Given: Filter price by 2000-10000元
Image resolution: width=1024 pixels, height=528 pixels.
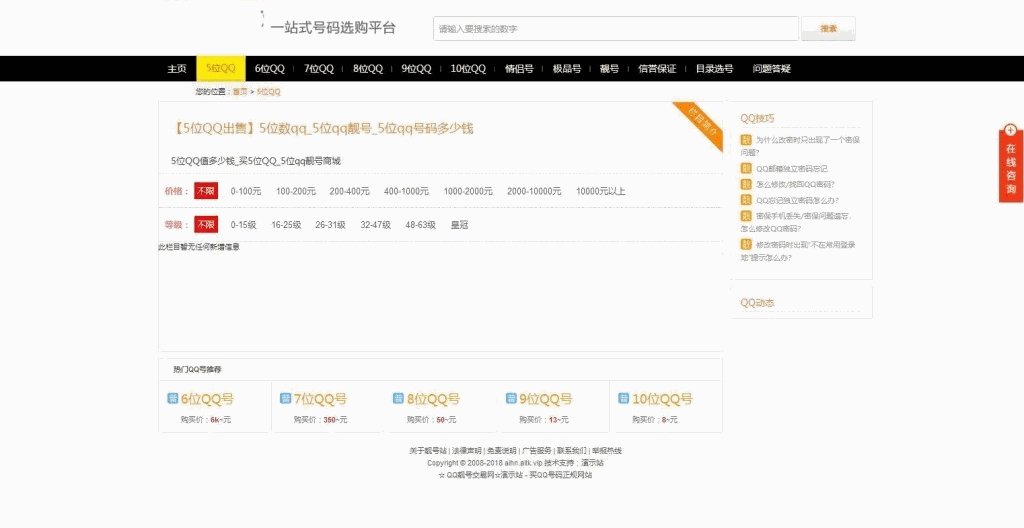Looking at the screenshot, I should click(x=534, y=191).
